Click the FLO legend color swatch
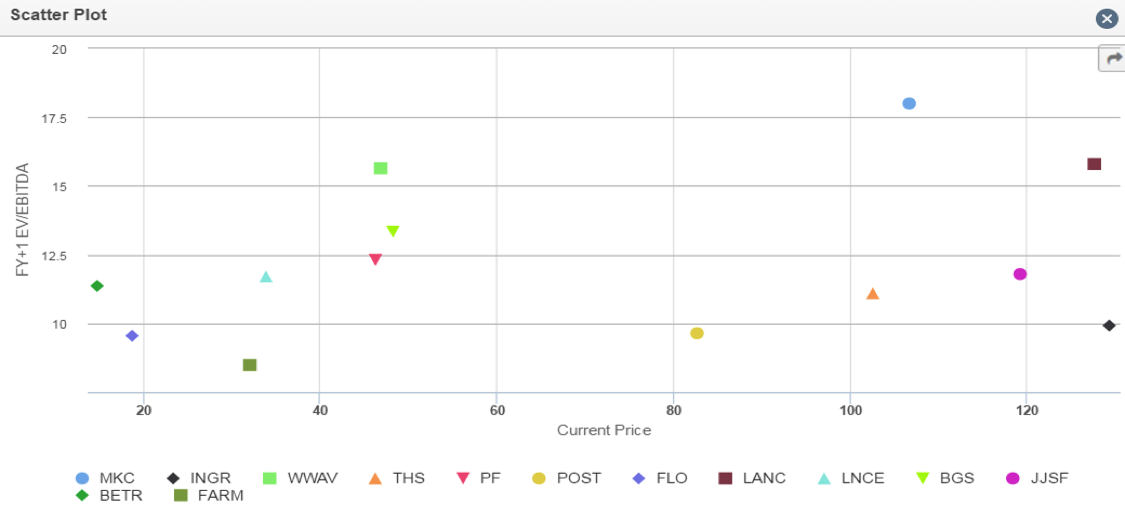This screenshot has width=1125, height=515. [641, 478]
